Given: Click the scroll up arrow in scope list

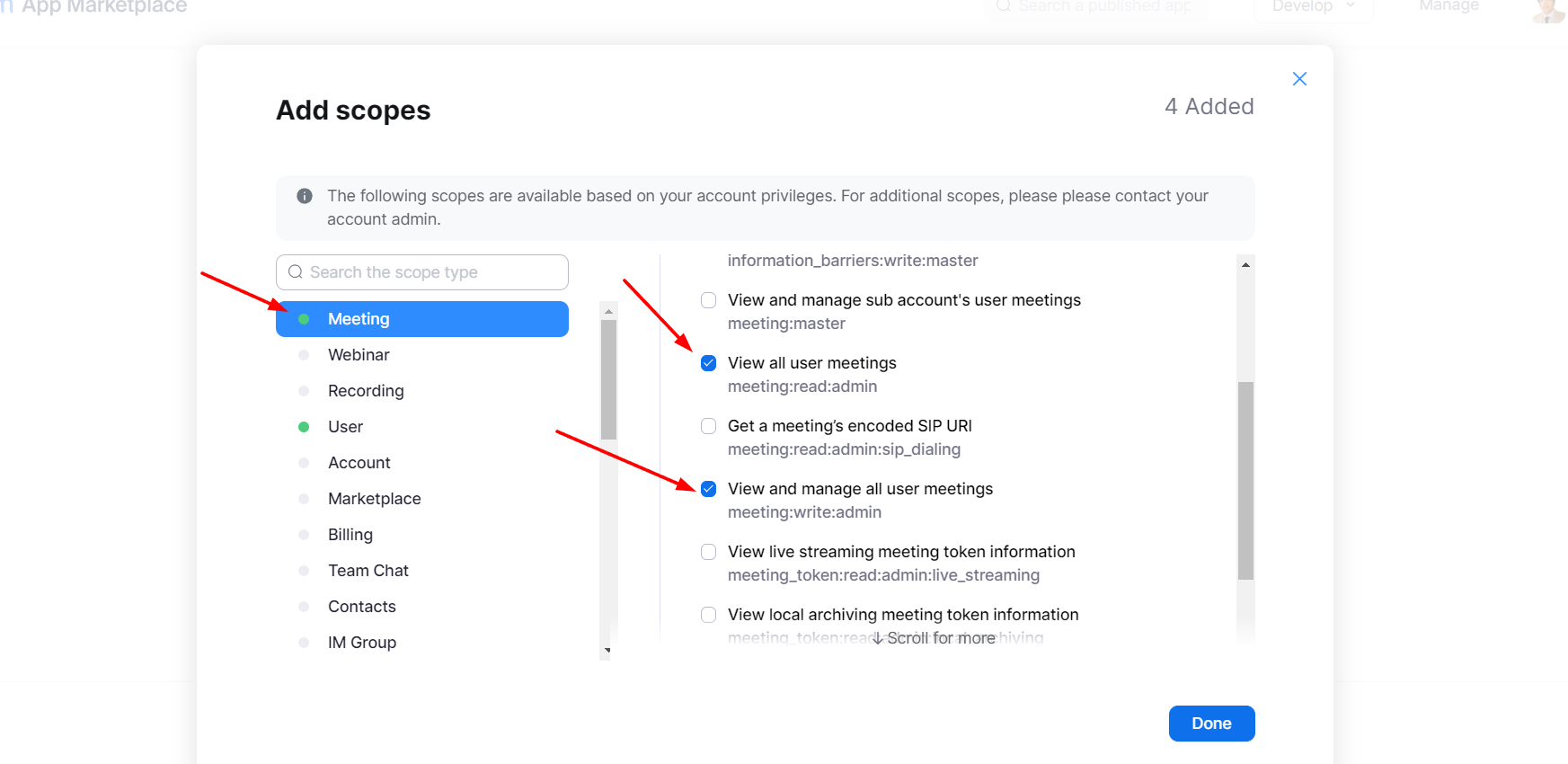Looking at the screenshot, I should pos(1245,265).
